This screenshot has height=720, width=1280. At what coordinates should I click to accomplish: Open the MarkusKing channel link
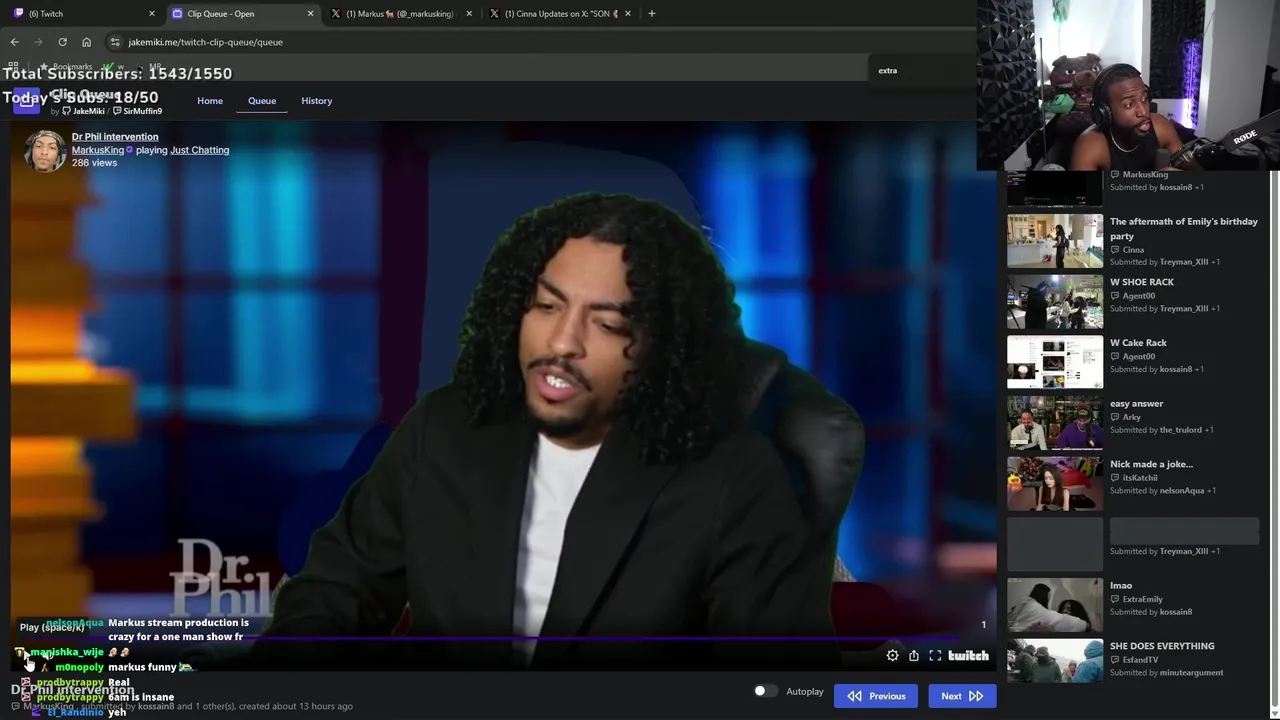98,150
